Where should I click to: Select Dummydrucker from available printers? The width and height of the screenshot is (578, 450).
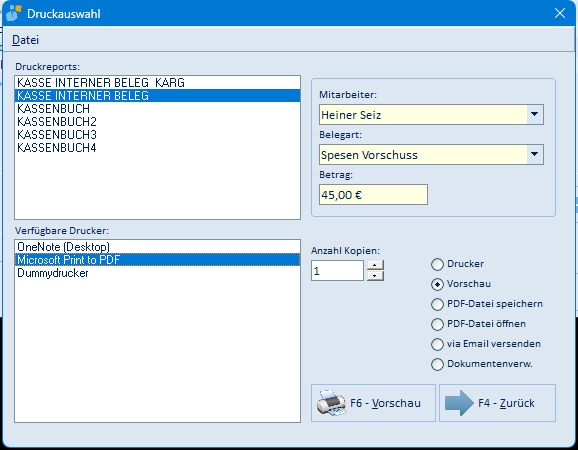click(x=157, y=273)
